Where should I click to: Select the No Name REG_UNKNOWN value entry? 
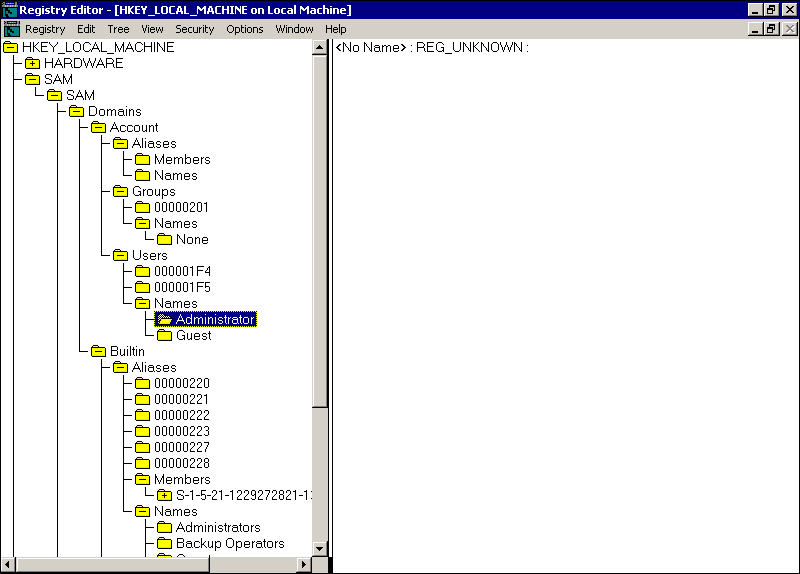432,47
